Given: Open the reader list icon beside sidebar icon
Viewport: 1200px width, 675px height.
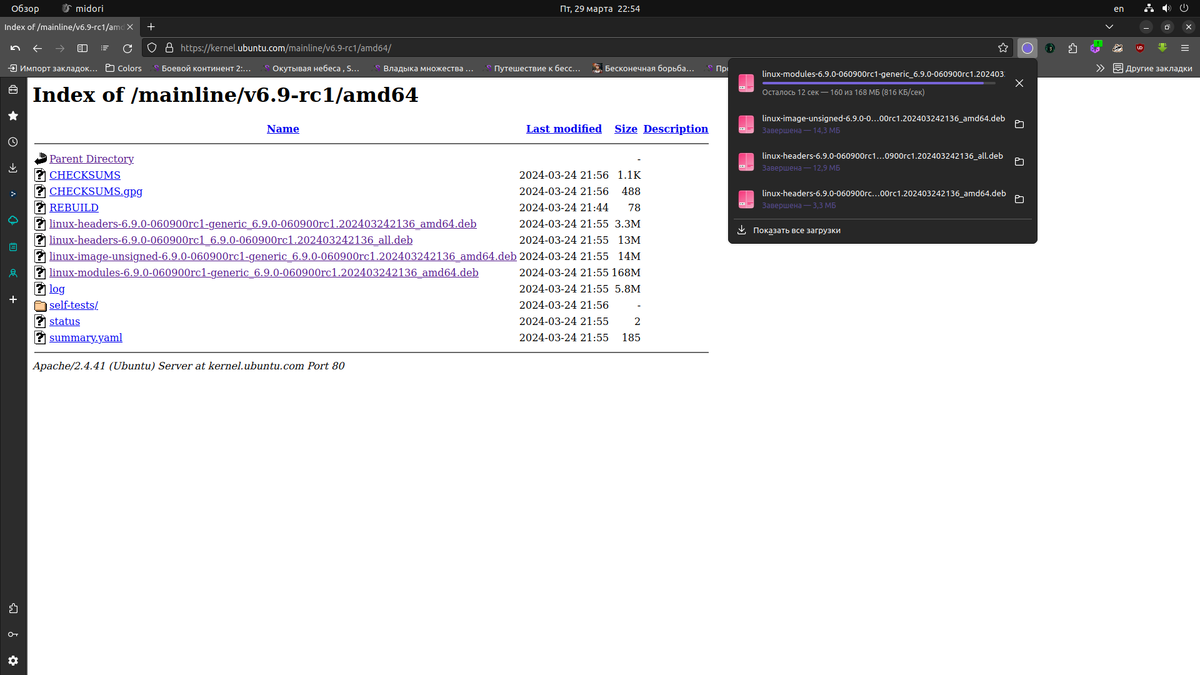Looking at the screenshot, I should 104,47.
